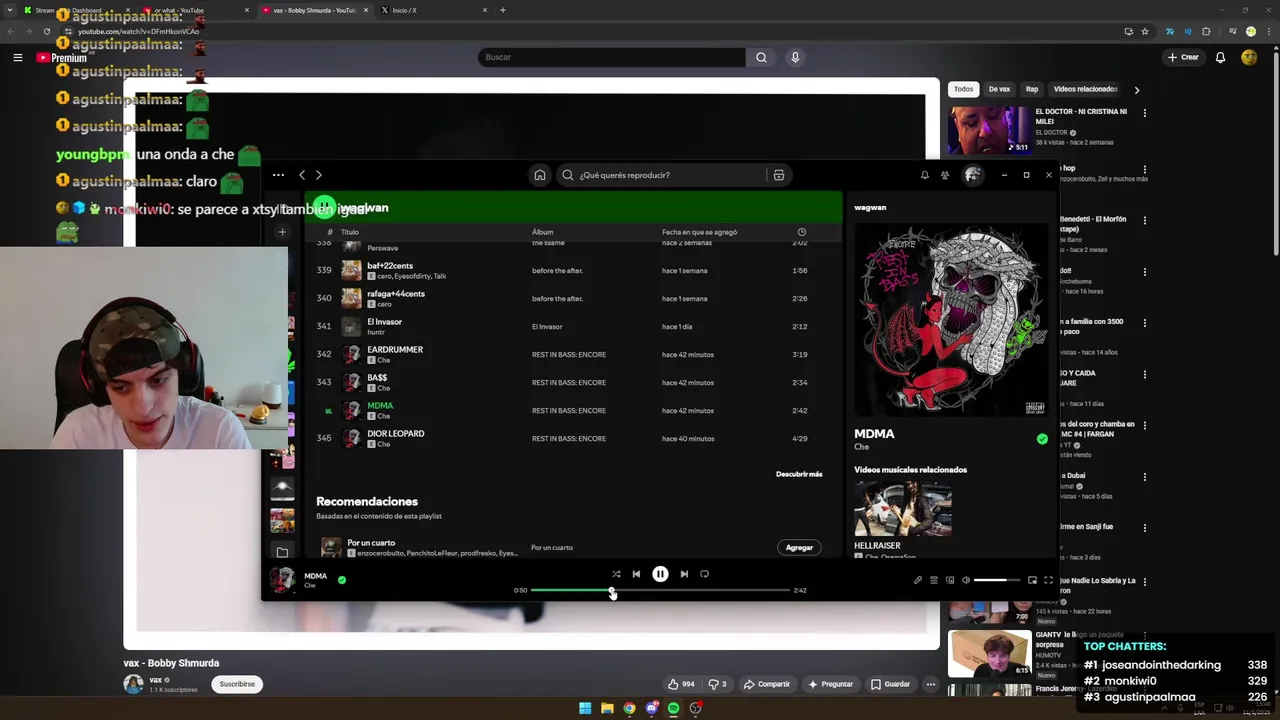Select the Videos relacionados chip
The width and height of the screenshot is (1280, 720).
1085,89
